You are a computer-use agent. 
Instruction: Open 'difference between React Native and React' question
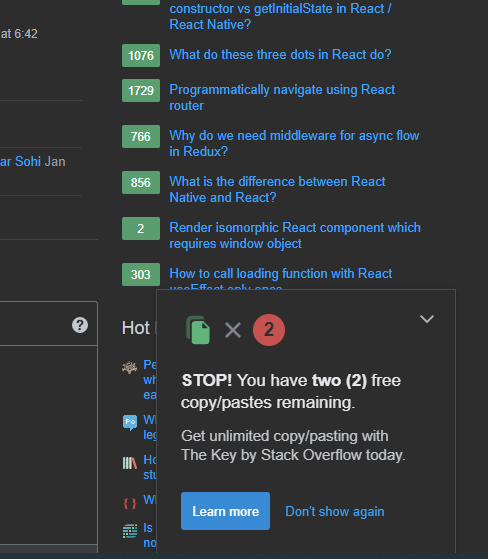click(277, 189)
